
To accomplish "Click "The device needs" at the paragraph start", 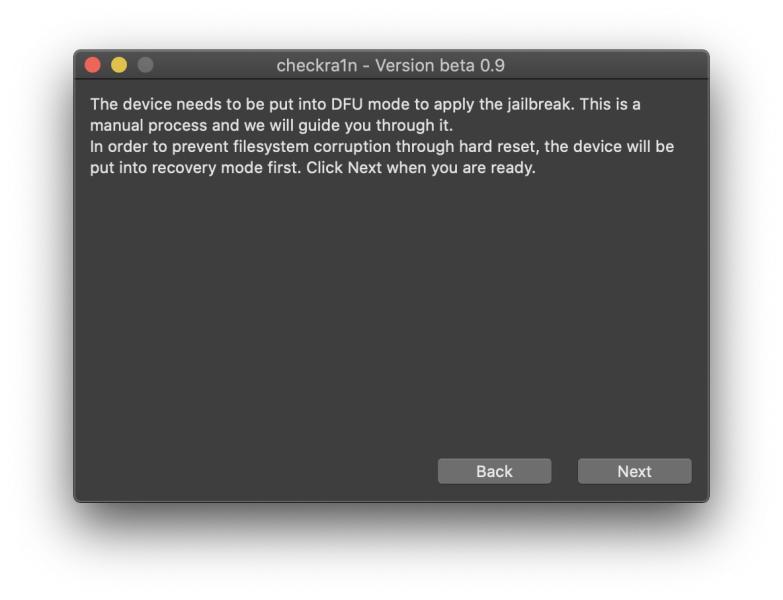I will 150,105.
